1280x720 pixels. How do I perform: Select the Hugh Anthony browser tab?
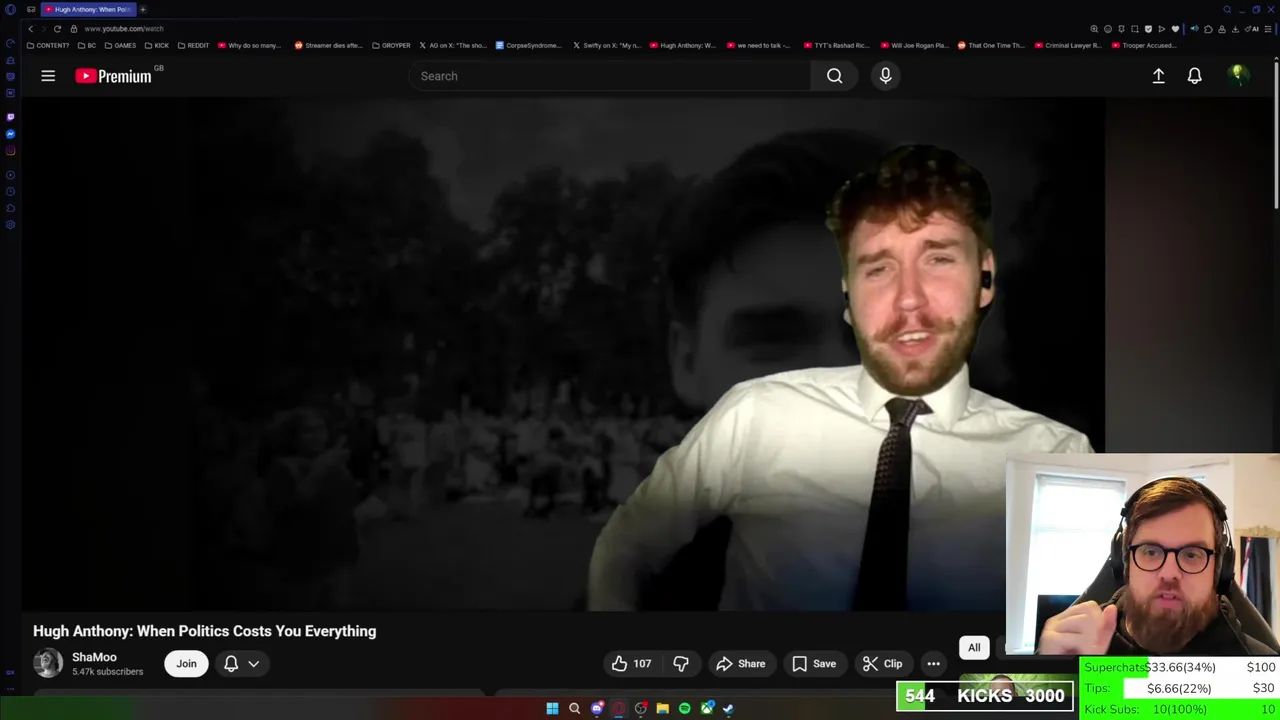pos(88,9)
